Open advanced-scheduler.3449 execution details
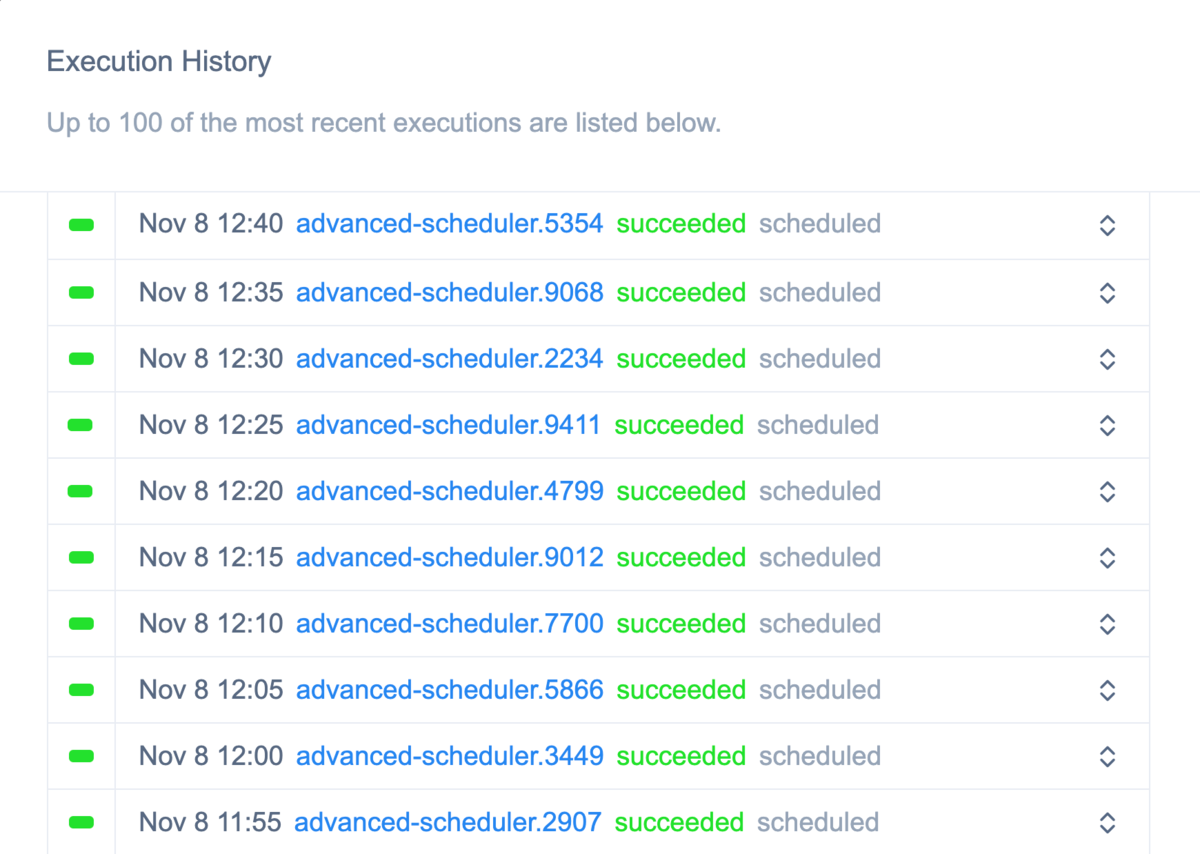Viewport: 1200px width, 854px height. coord(450,756)
